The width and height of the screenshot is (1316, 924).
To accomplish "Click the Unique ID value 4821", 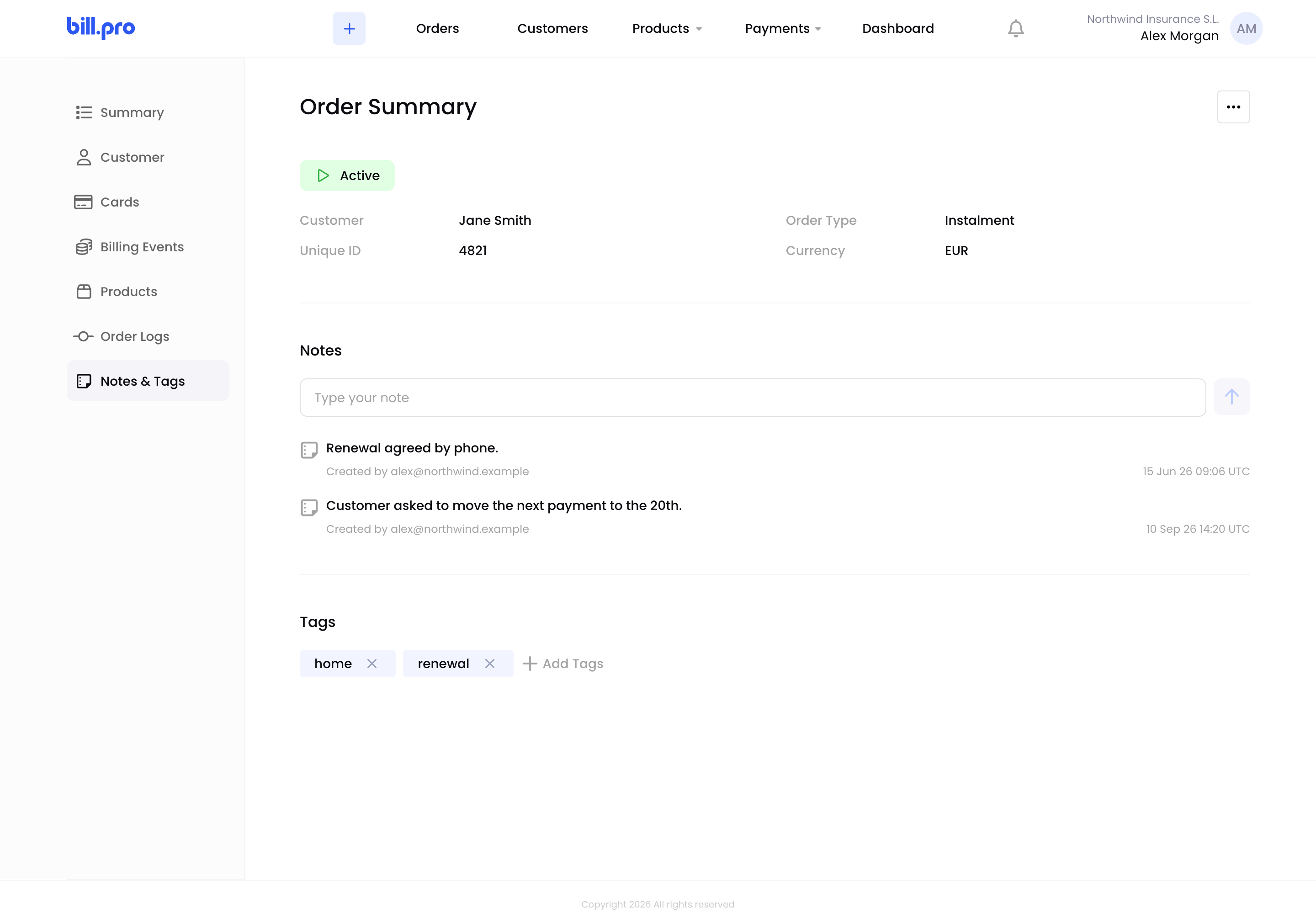I will [473, 250].
